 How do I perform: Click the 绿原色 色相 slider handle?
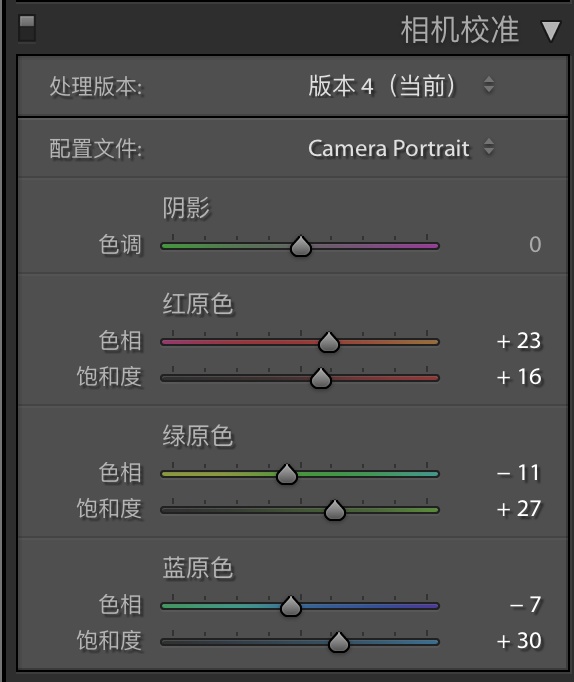pos(287,475)
